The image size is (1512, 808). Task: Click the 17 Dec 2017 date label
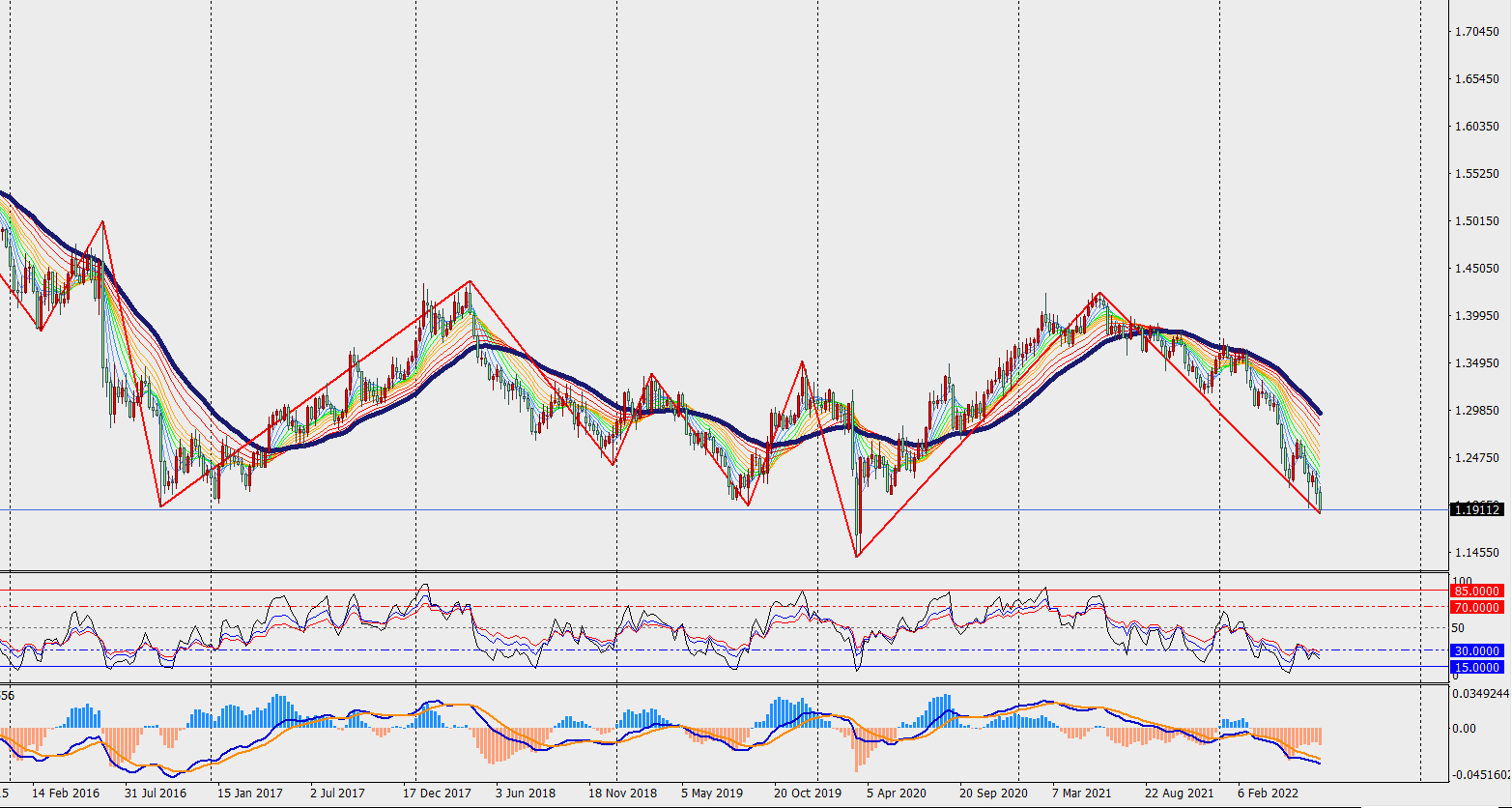438,793
